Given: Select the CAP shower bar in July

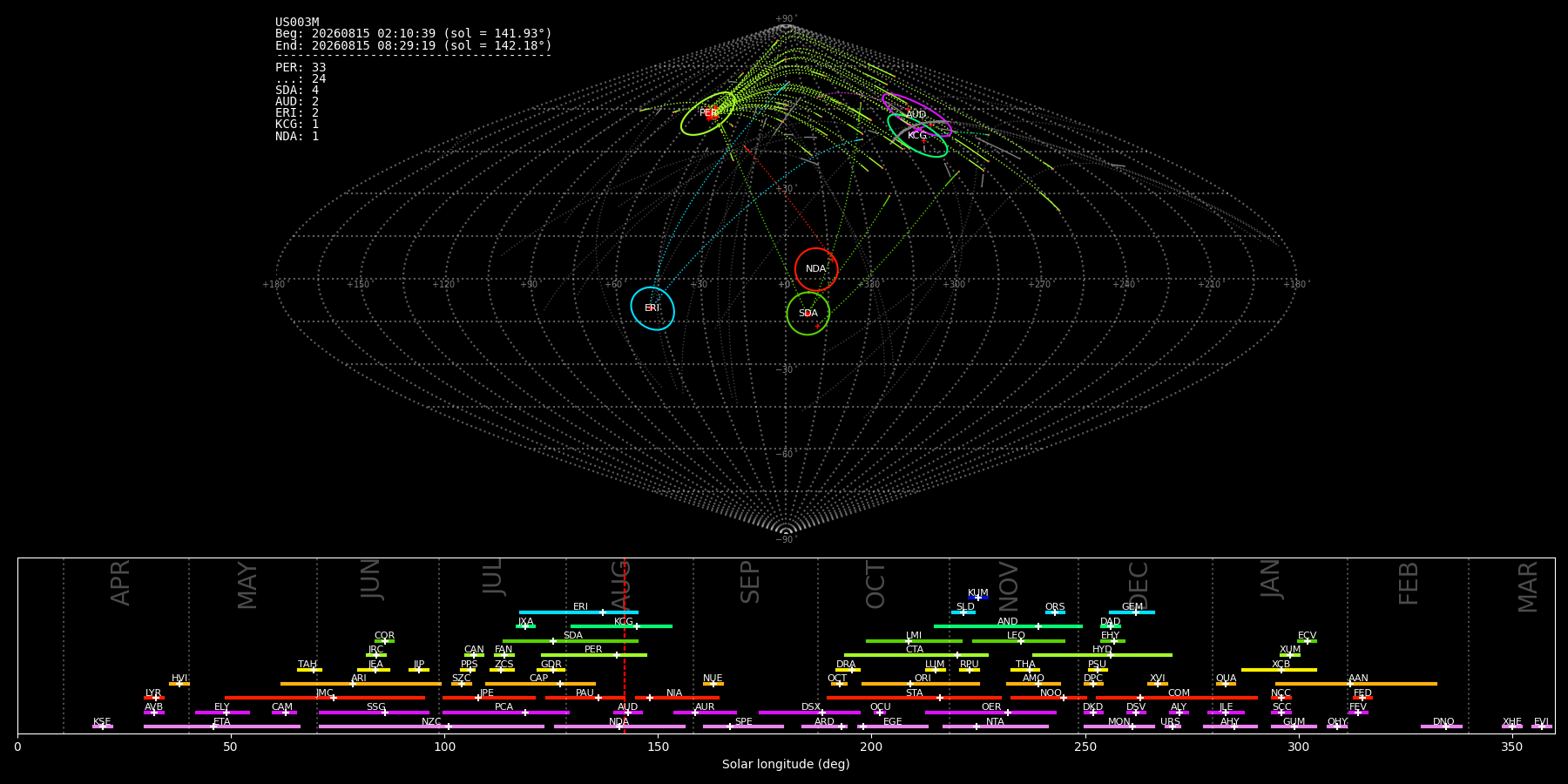Looking at the screenshot, I should point(540,684).
